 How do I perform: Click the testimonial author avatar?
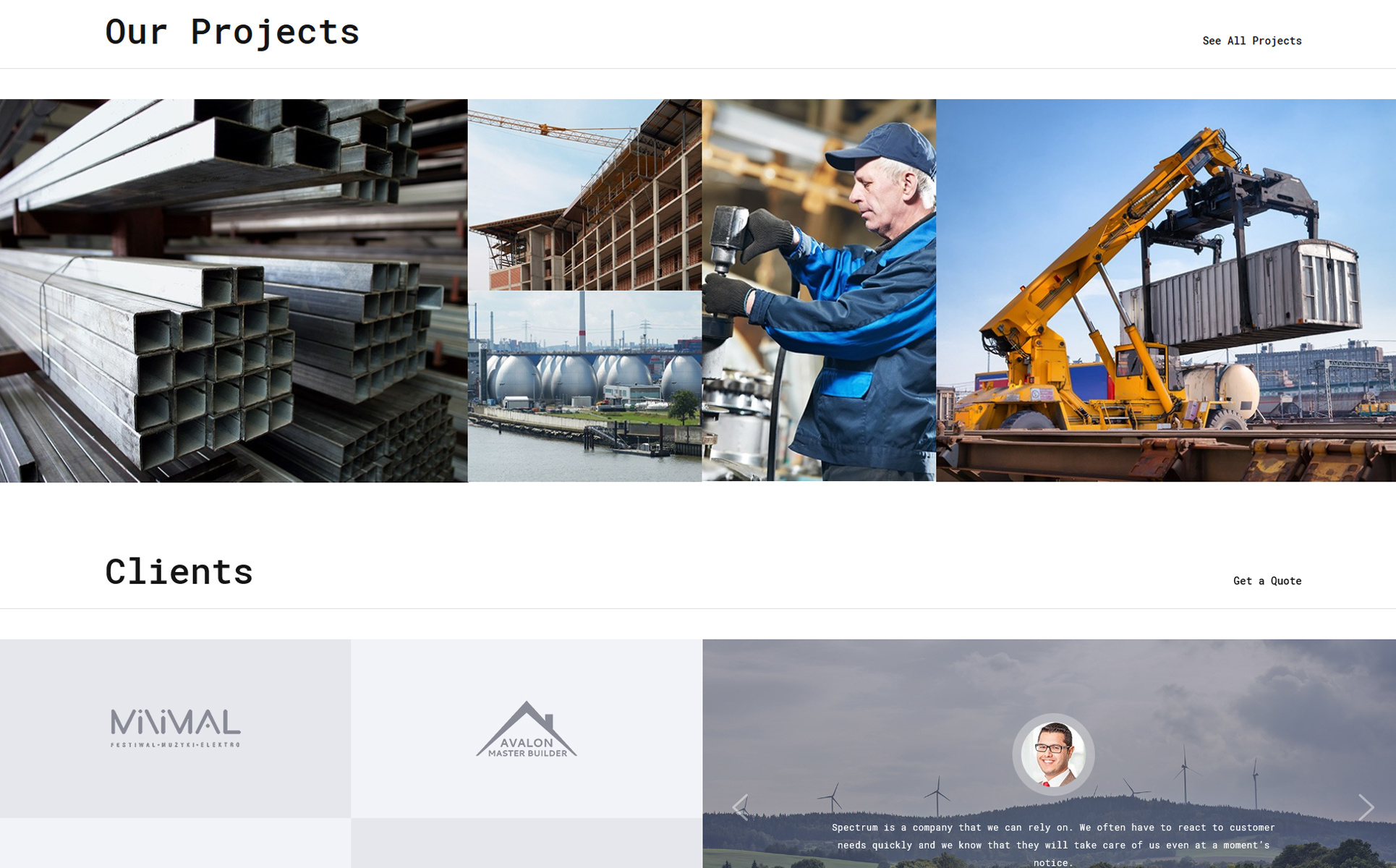click(x=1053, y=754)
